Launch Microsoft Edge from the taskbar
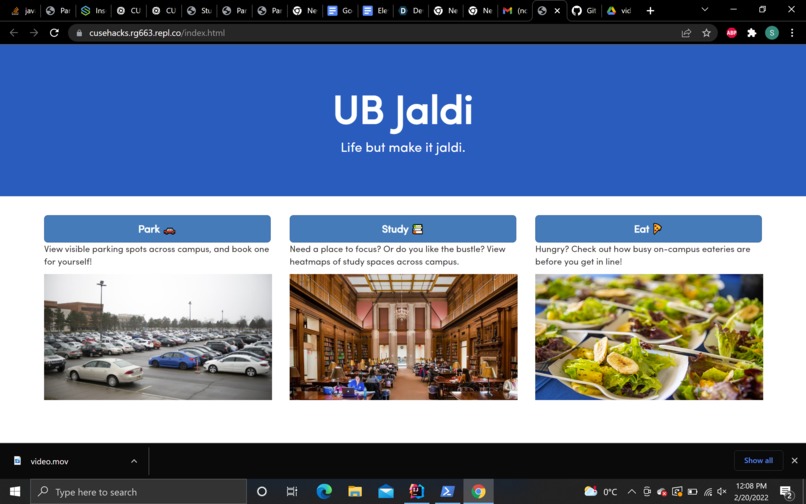The height and width of the screenshot is (504, 806). click(x=324, y=492)
